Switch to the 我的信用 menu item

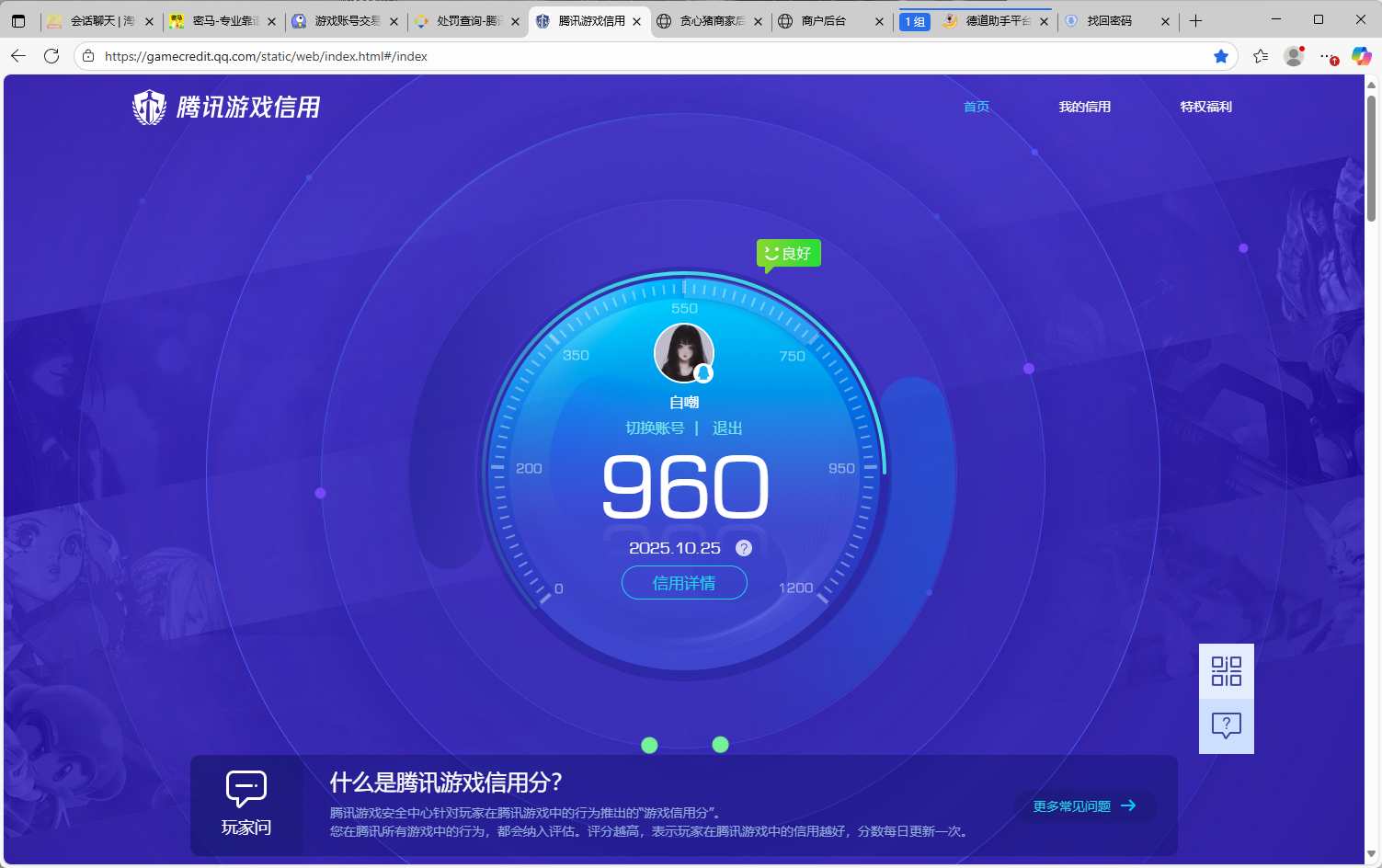pos(1085,107)
